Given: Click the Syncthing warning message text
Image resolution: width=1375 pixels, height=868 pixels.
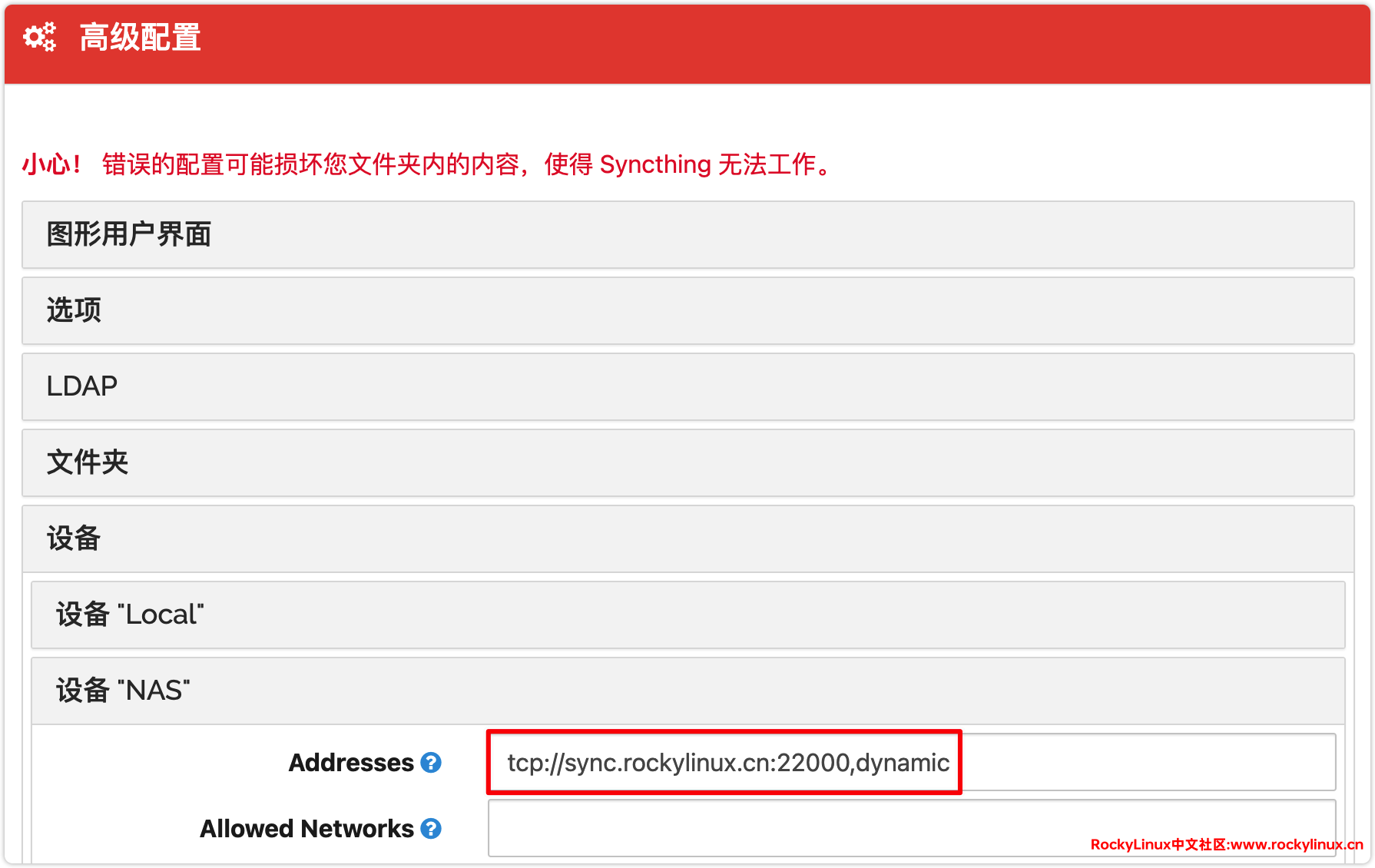Looking at the screenshot, I should 469,164.
